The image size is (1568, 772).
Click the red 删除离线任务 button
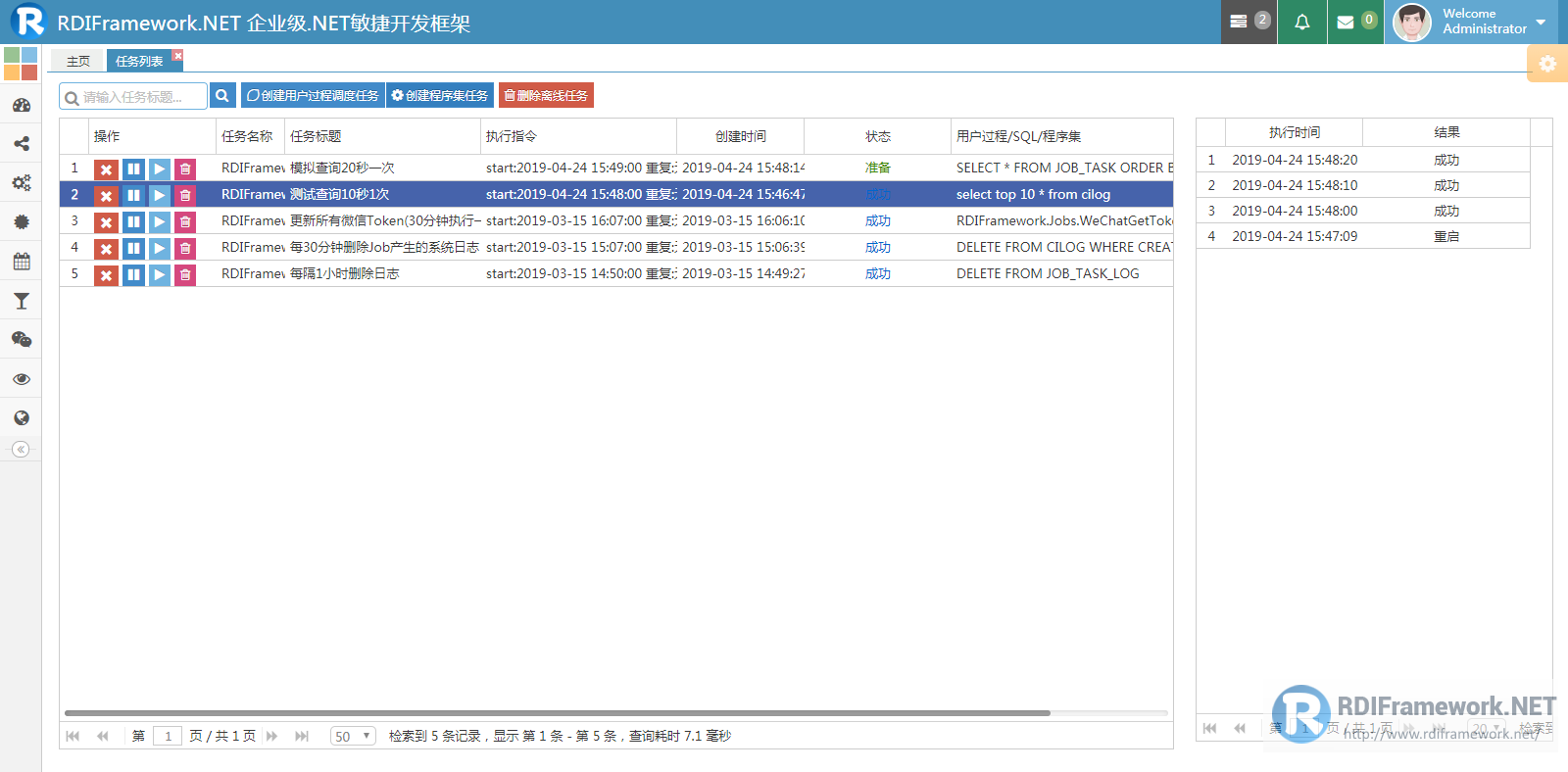[546, 95]
